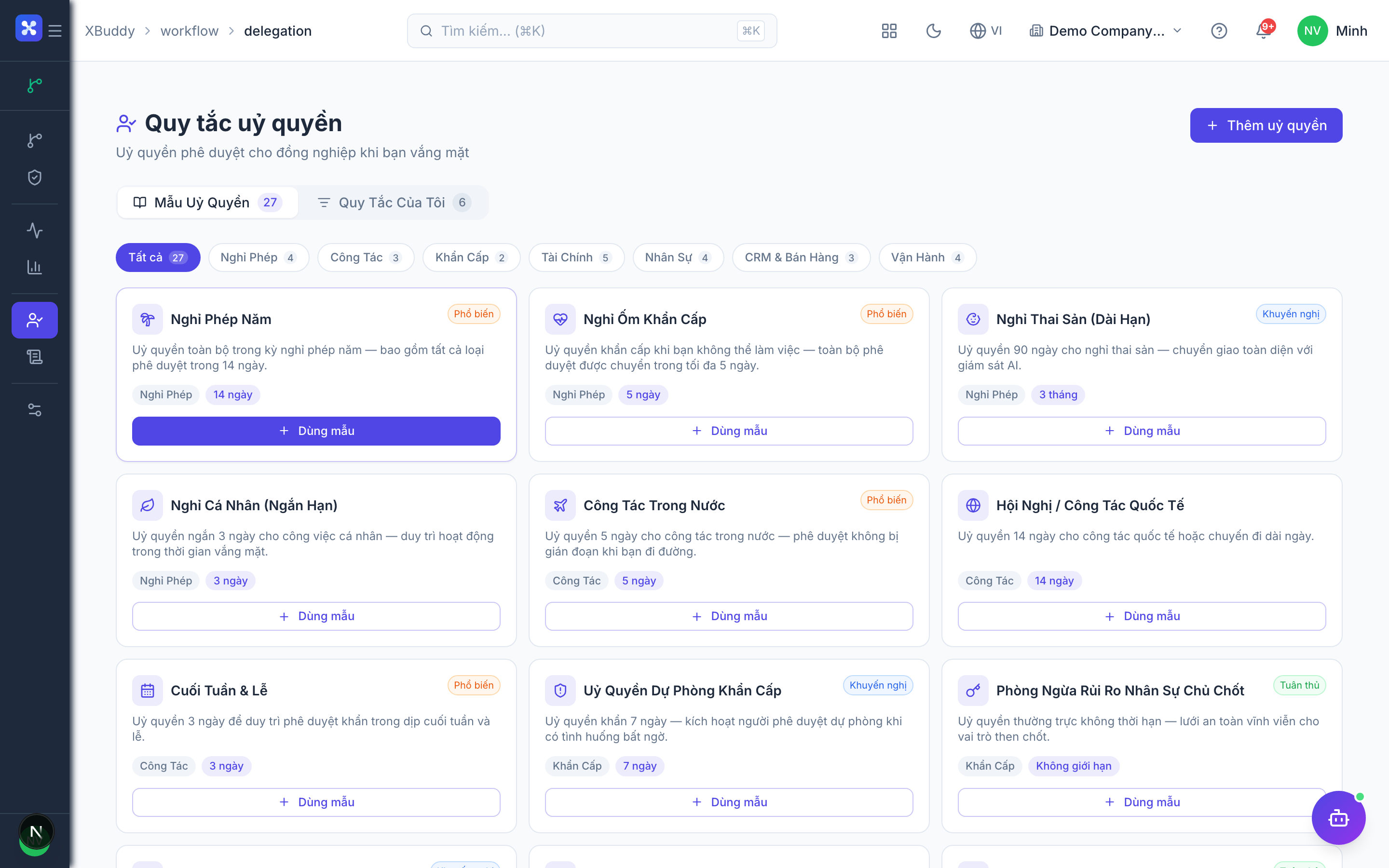Filter by CRM & Bán Hàng category
Screen dimensions: 1389x868
tap(801, 257)
